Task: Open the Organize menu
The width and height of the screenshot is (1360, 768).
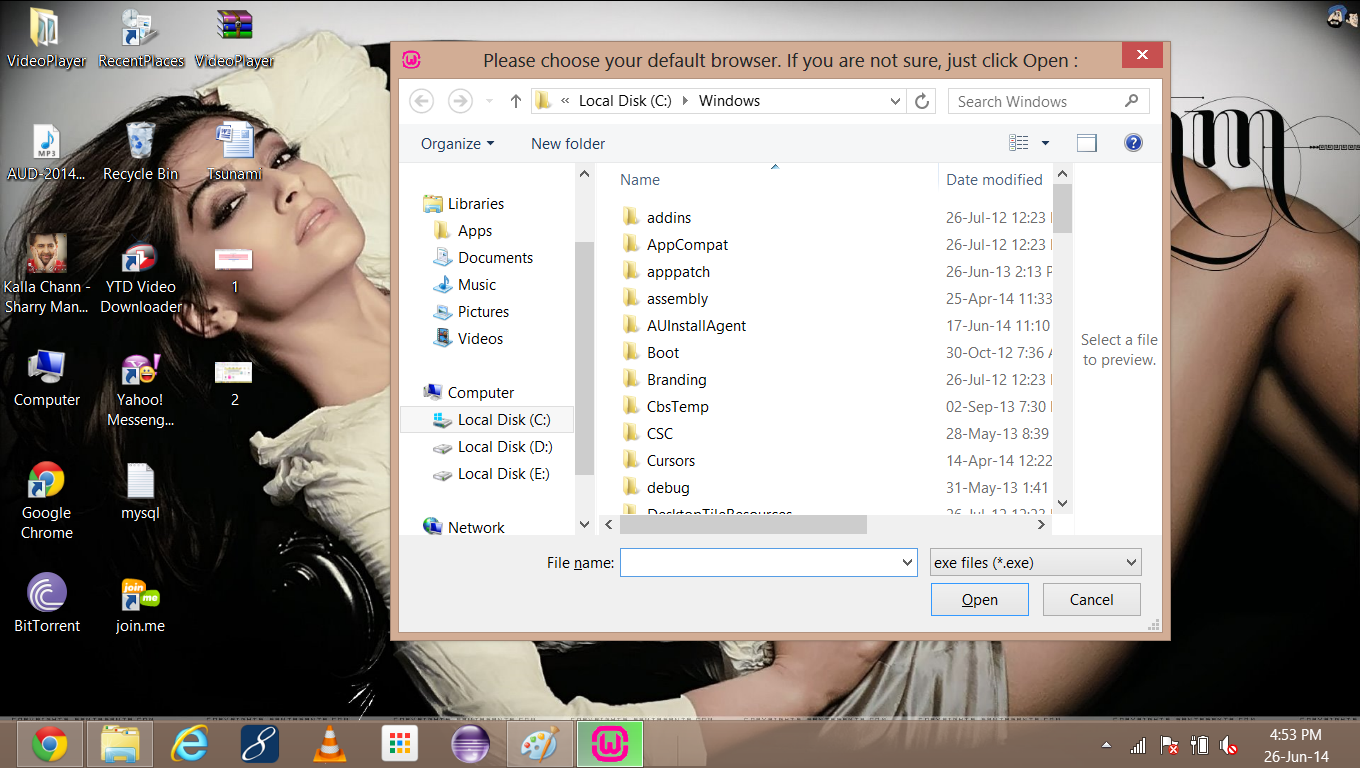Action: click(457, 144)
